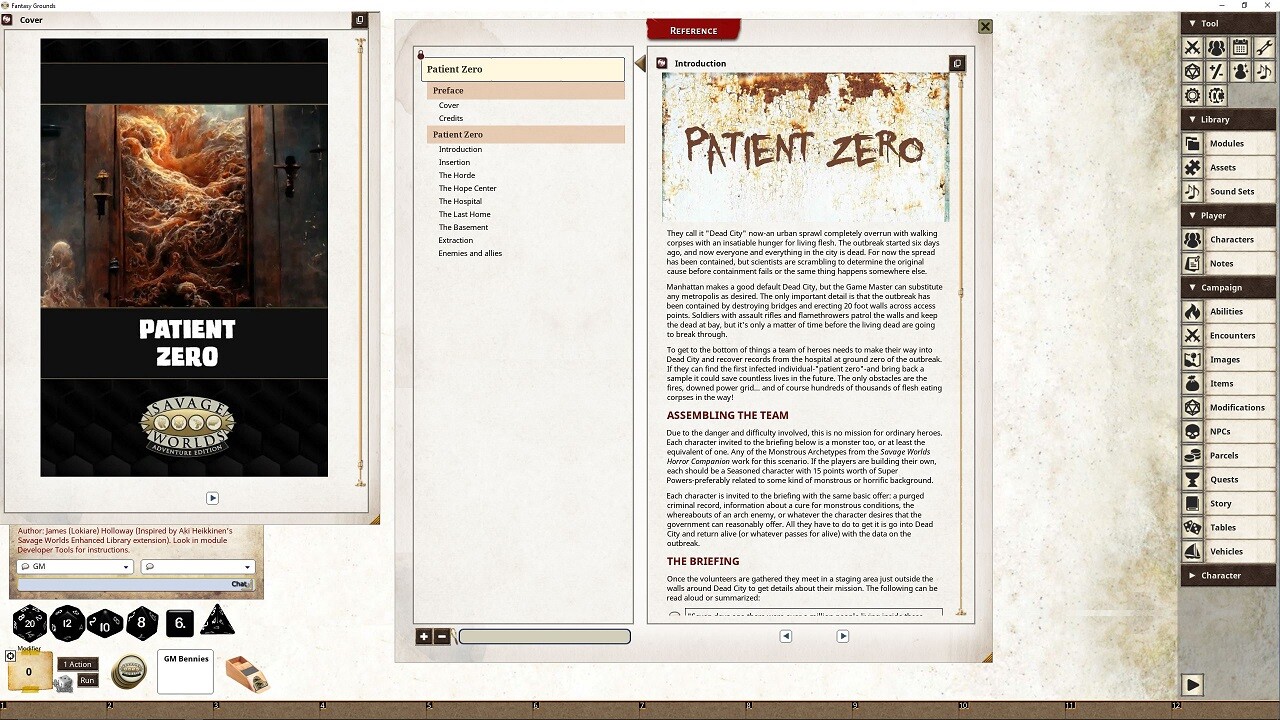Open Options via the gear icon
This screenshot has width=1280, height=720.
1193,95
